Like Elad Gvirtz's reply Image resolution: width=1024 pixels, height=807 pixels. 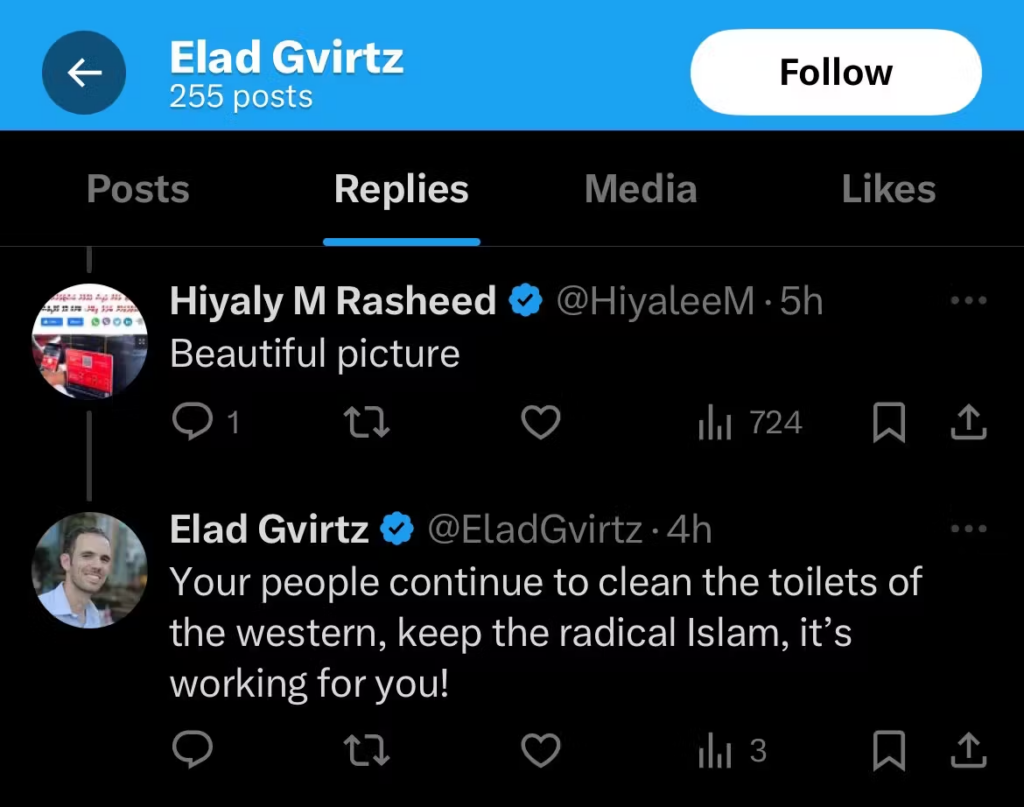(540, 750)
